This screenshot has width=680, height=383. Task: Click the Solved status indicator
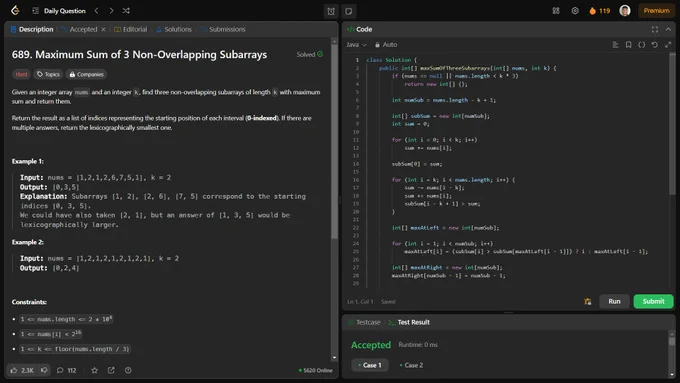(x=310, y=54)
